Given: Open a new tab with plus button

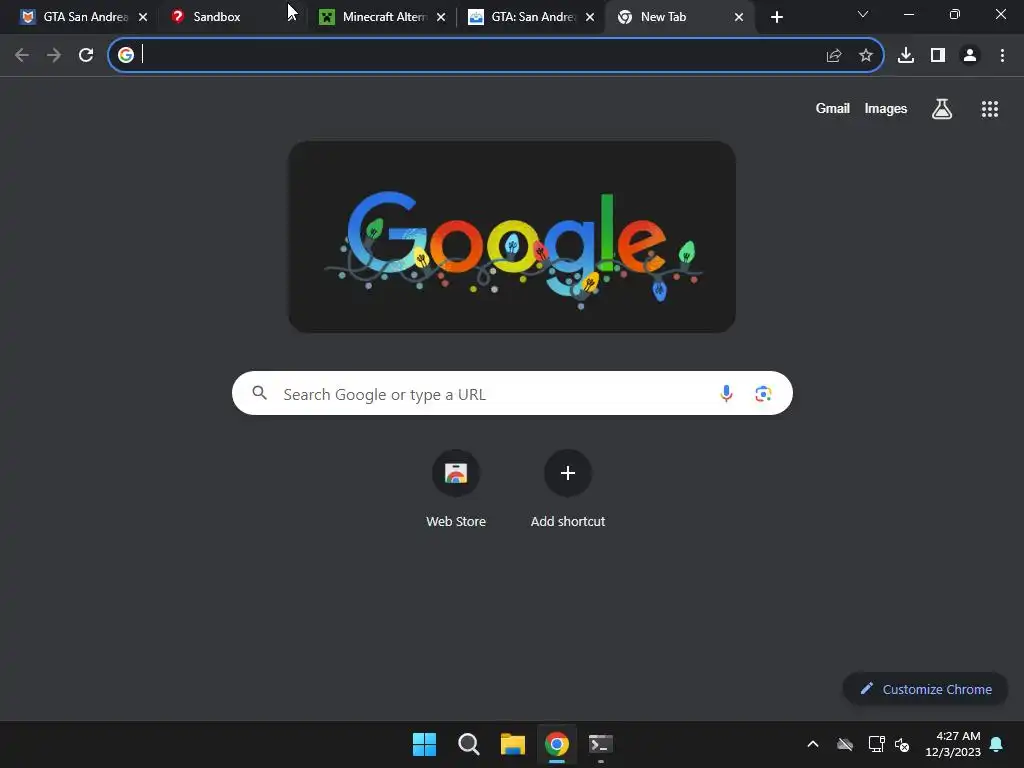Looking at the screenshot, I should pos(776,18).
